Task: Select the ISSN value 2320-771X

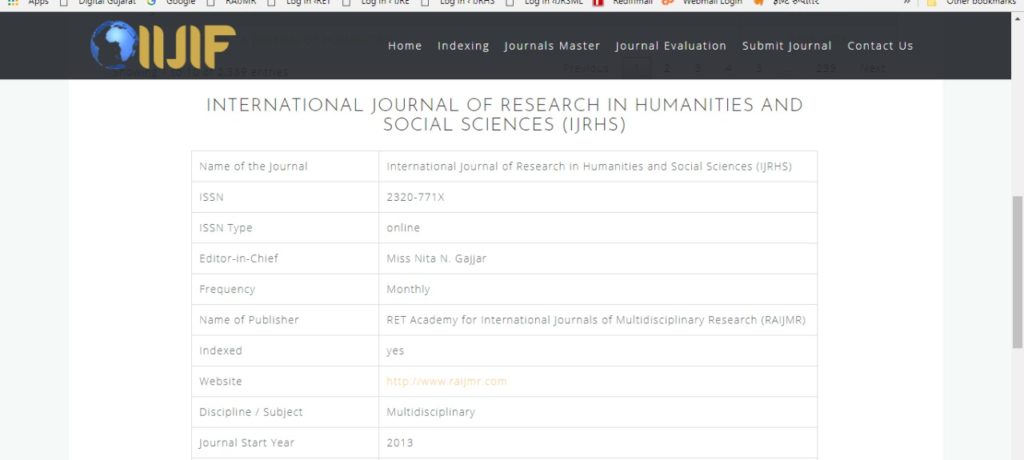Action: tap(415, 197)
